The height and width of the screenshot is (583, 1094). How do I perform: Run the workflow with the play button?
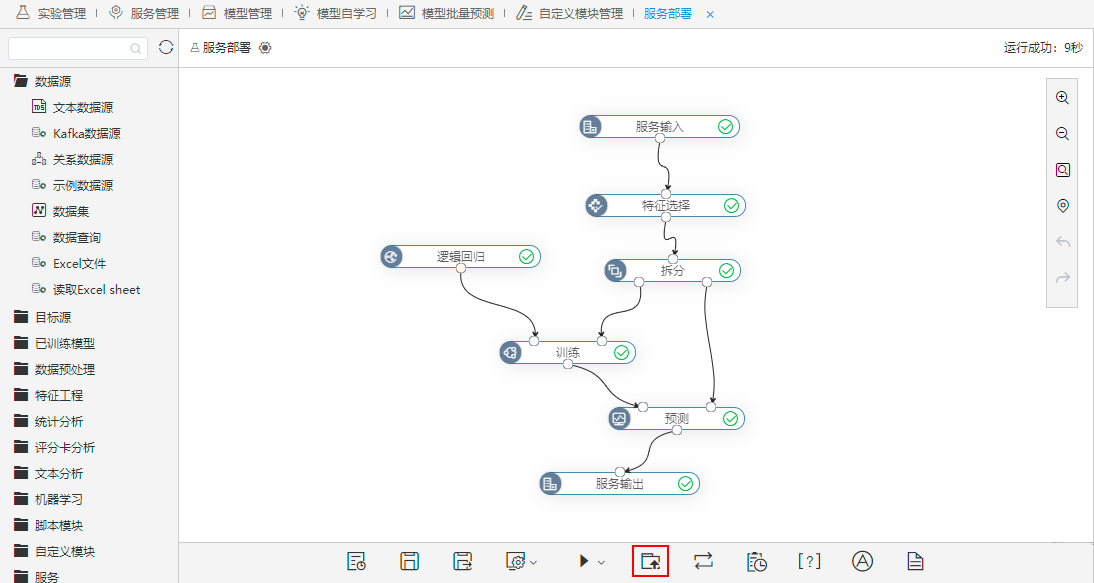point(584,561)
